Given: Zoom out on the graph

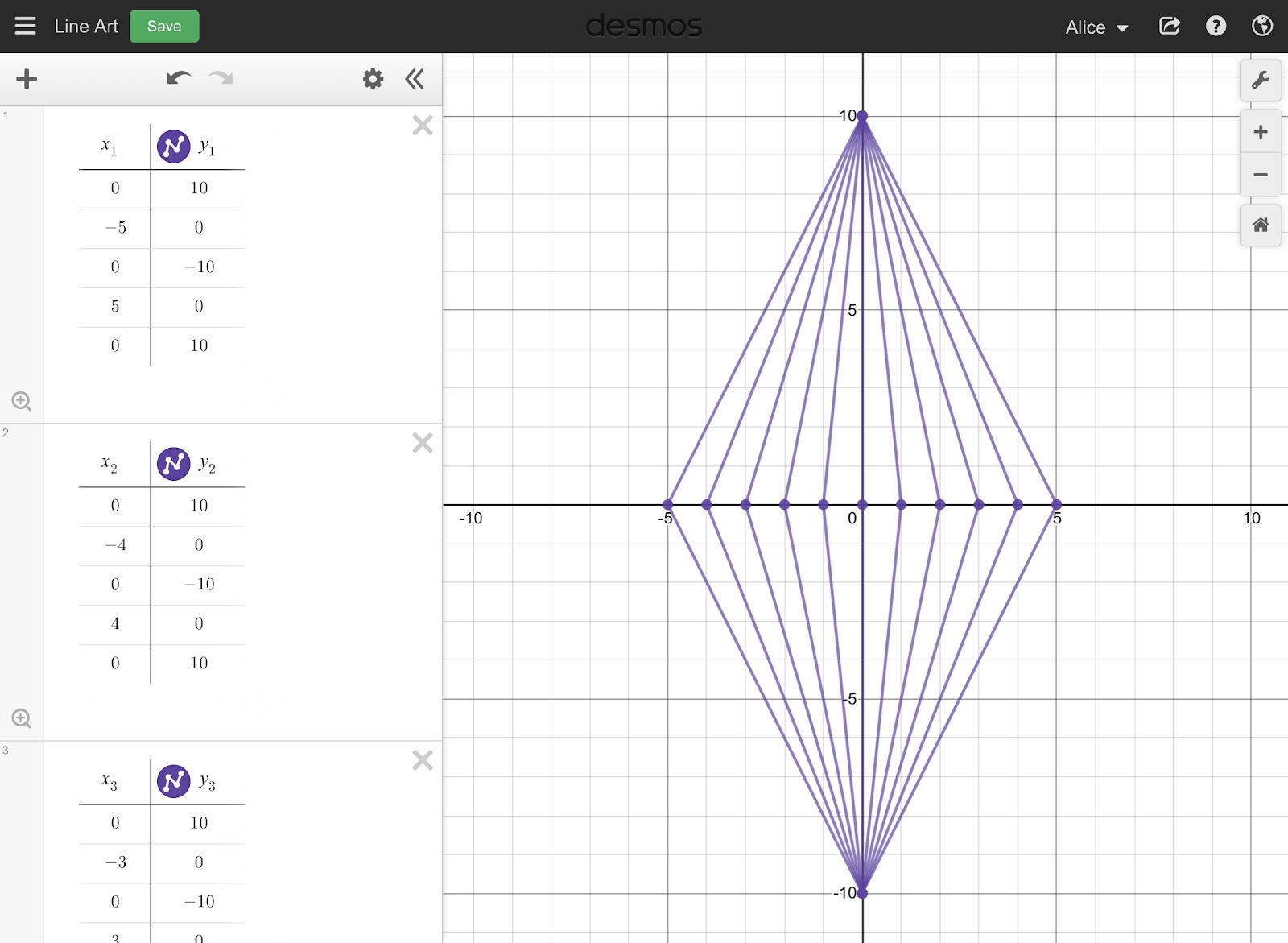Looking at the screenshot, I should (1261, 175).
